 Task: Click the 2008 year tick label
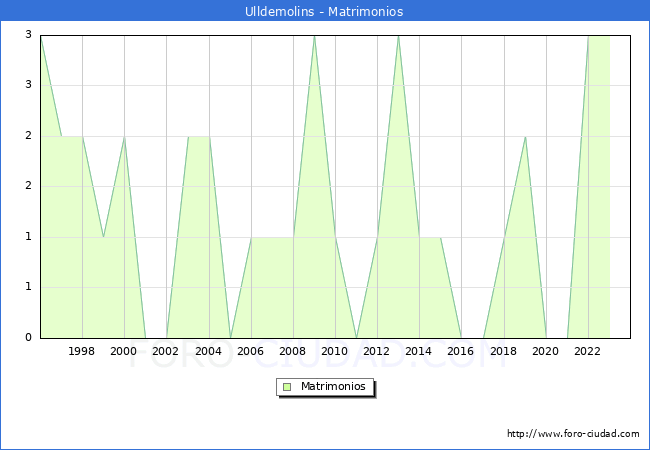(293, 352)
